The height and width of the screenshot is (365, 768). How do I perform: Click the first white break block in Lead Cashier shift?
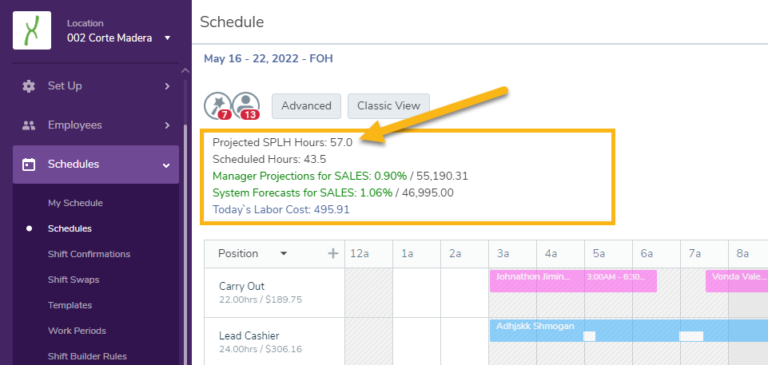(589, 336)
